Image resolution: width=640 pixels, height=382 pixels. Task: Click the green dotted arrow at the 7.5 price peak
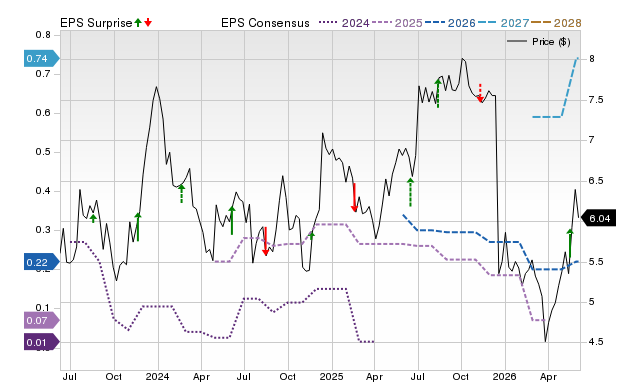[438, 93]
